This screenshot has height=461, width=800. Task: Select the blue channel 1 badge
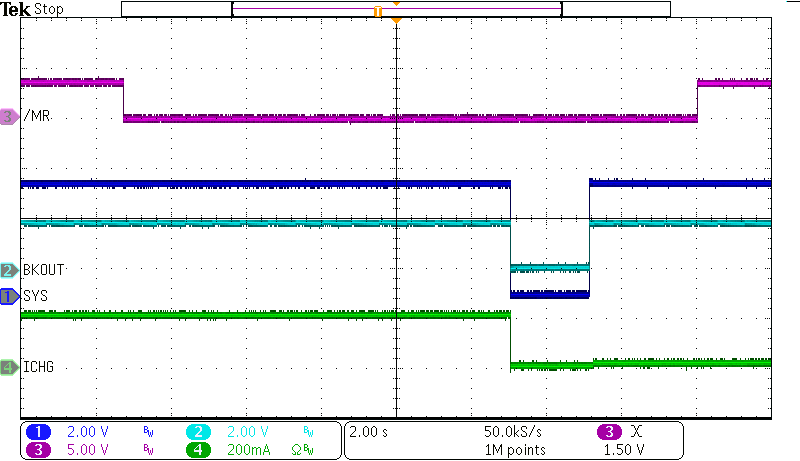39,432
